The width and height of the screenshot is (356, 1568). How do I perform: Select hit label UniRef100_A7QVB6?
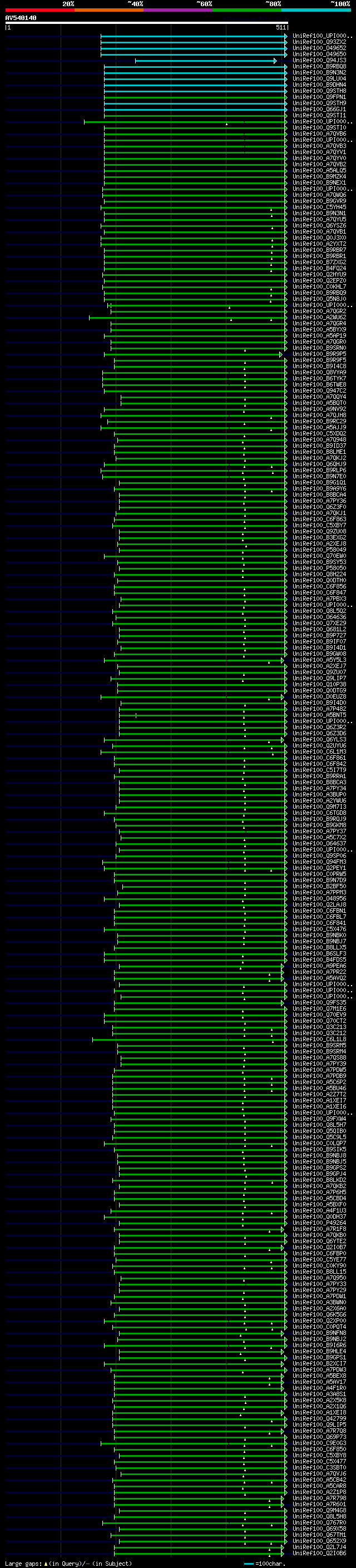[319, 134]
